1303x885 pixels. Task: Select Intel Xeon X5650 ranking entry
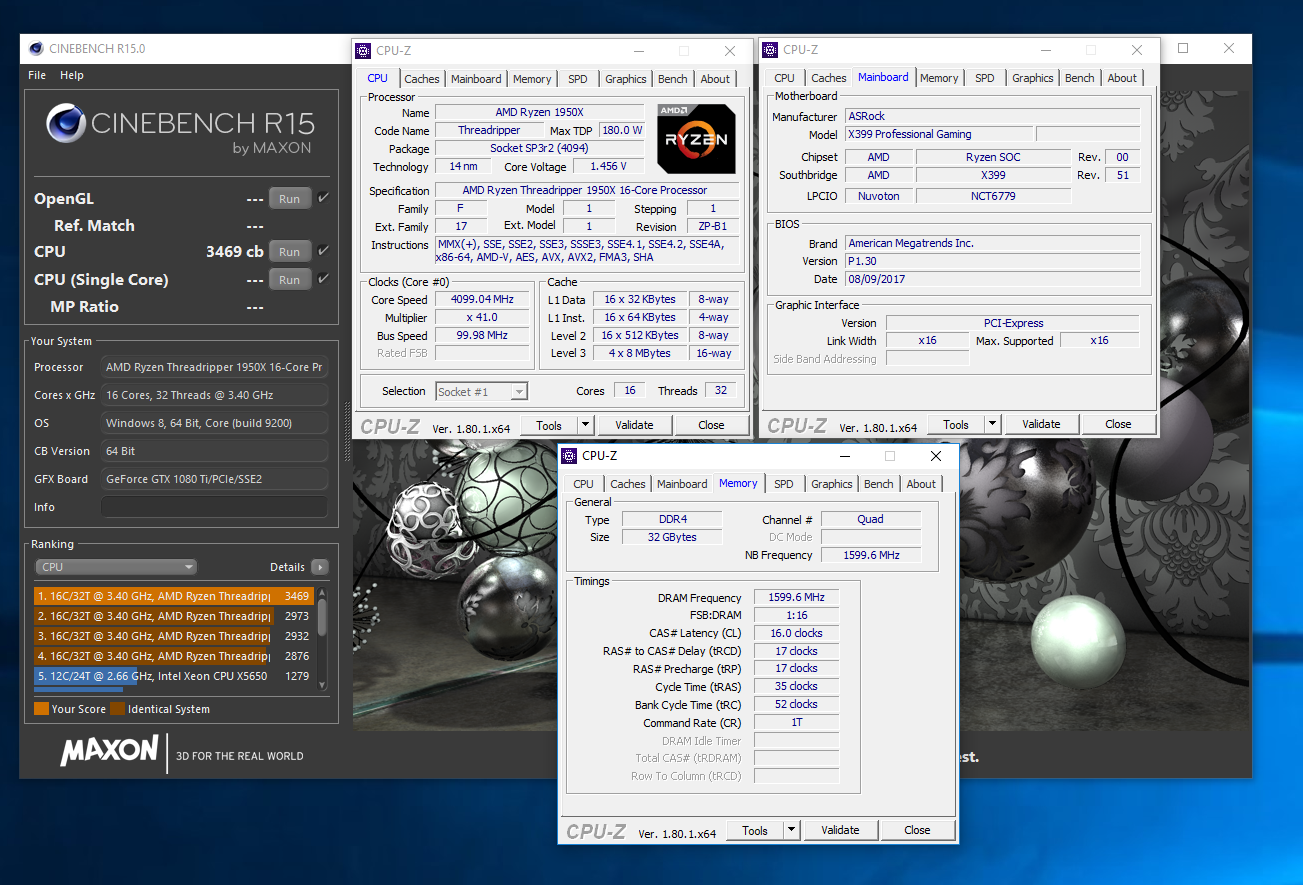click(x=174, y=676)
